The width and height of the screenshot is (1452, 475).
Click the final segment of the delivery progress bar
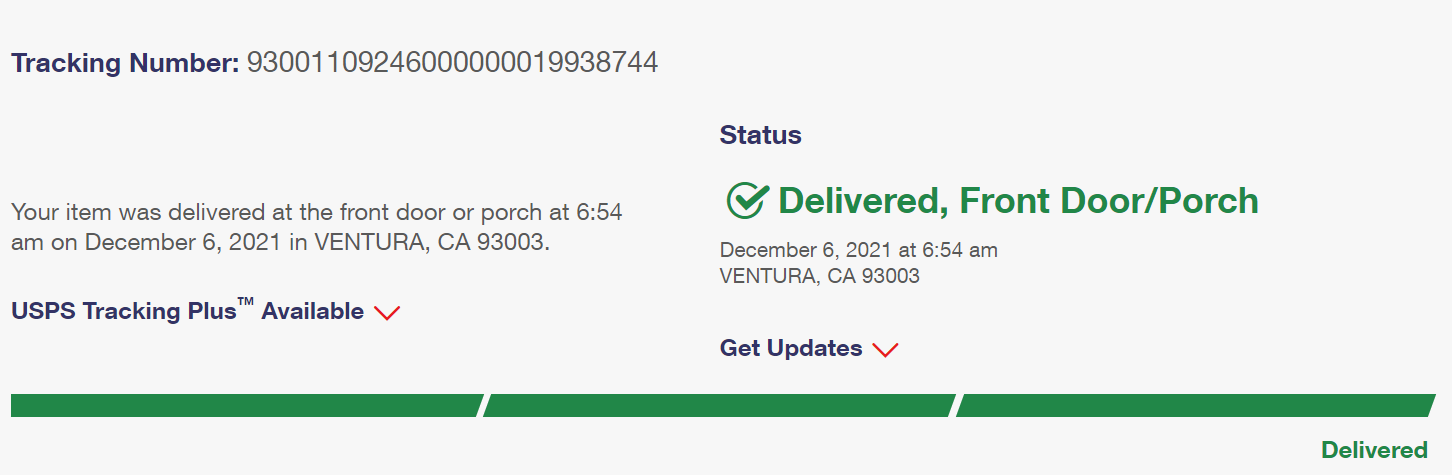(x=1196, y=405)
